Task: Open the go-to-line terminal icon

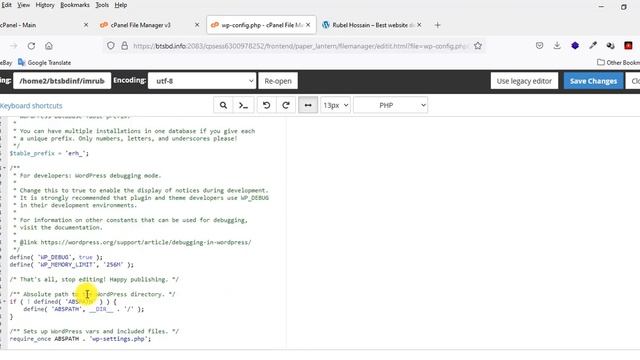Action: pyautogui.click(x=243, y=105)
